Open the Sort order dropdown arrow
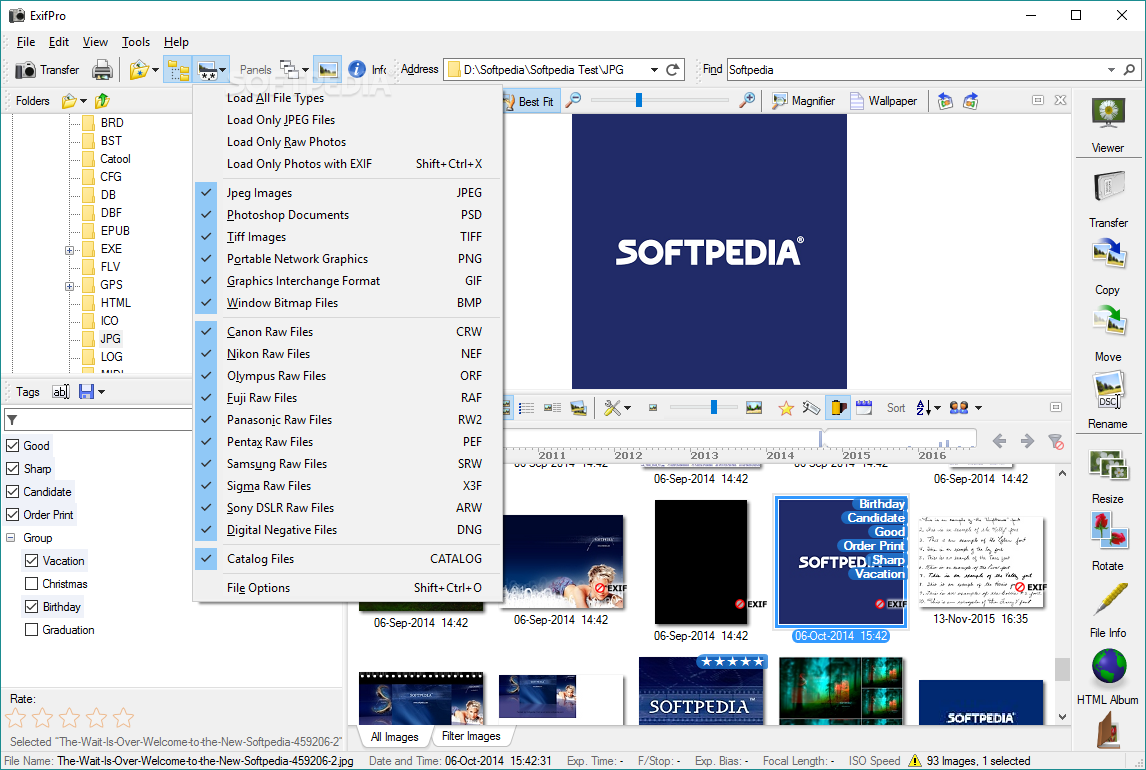The height and width of the screenshot is (770, 1146). click(937, 408)
